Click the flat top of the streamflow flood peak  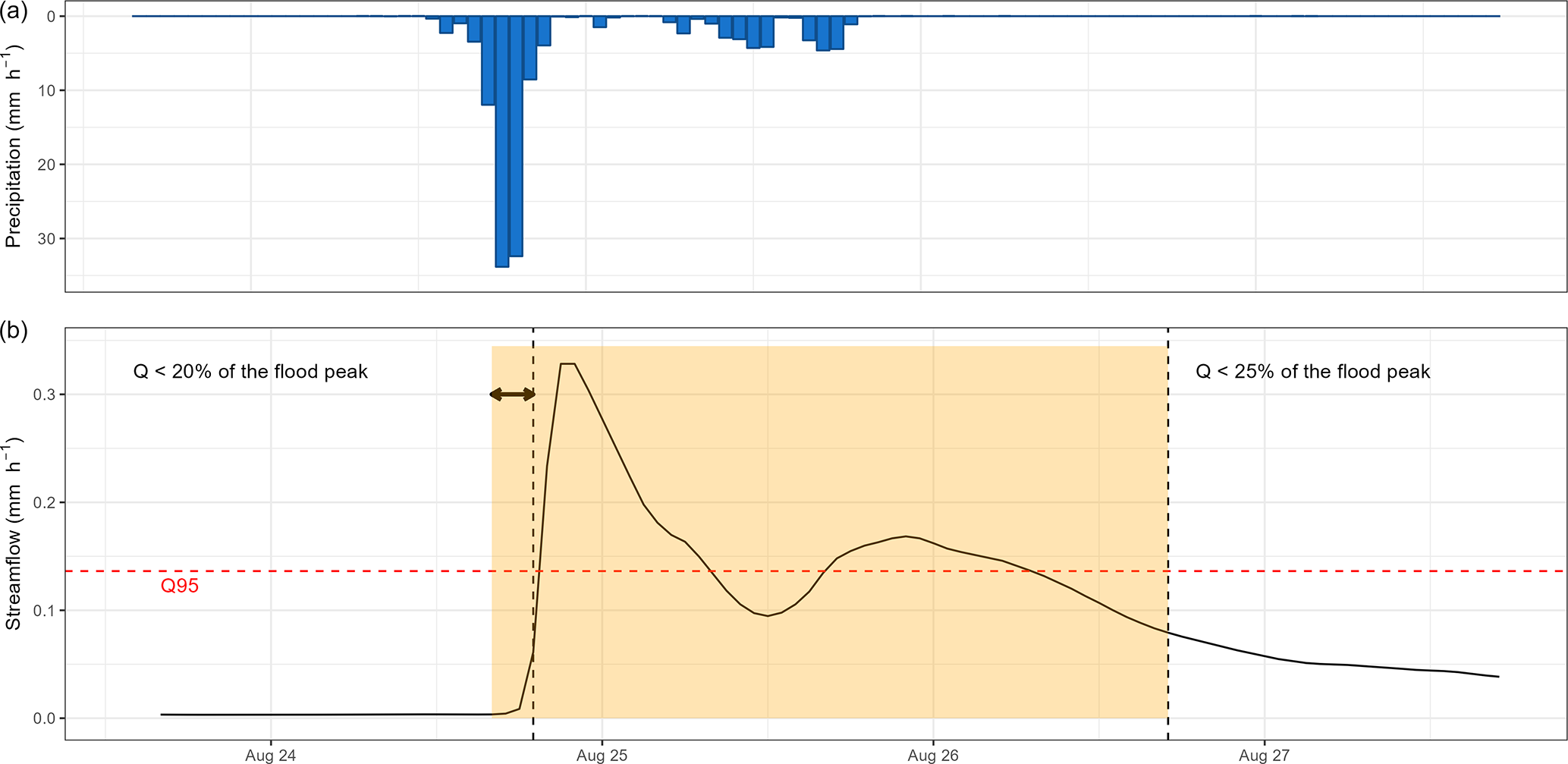(567, 364)
